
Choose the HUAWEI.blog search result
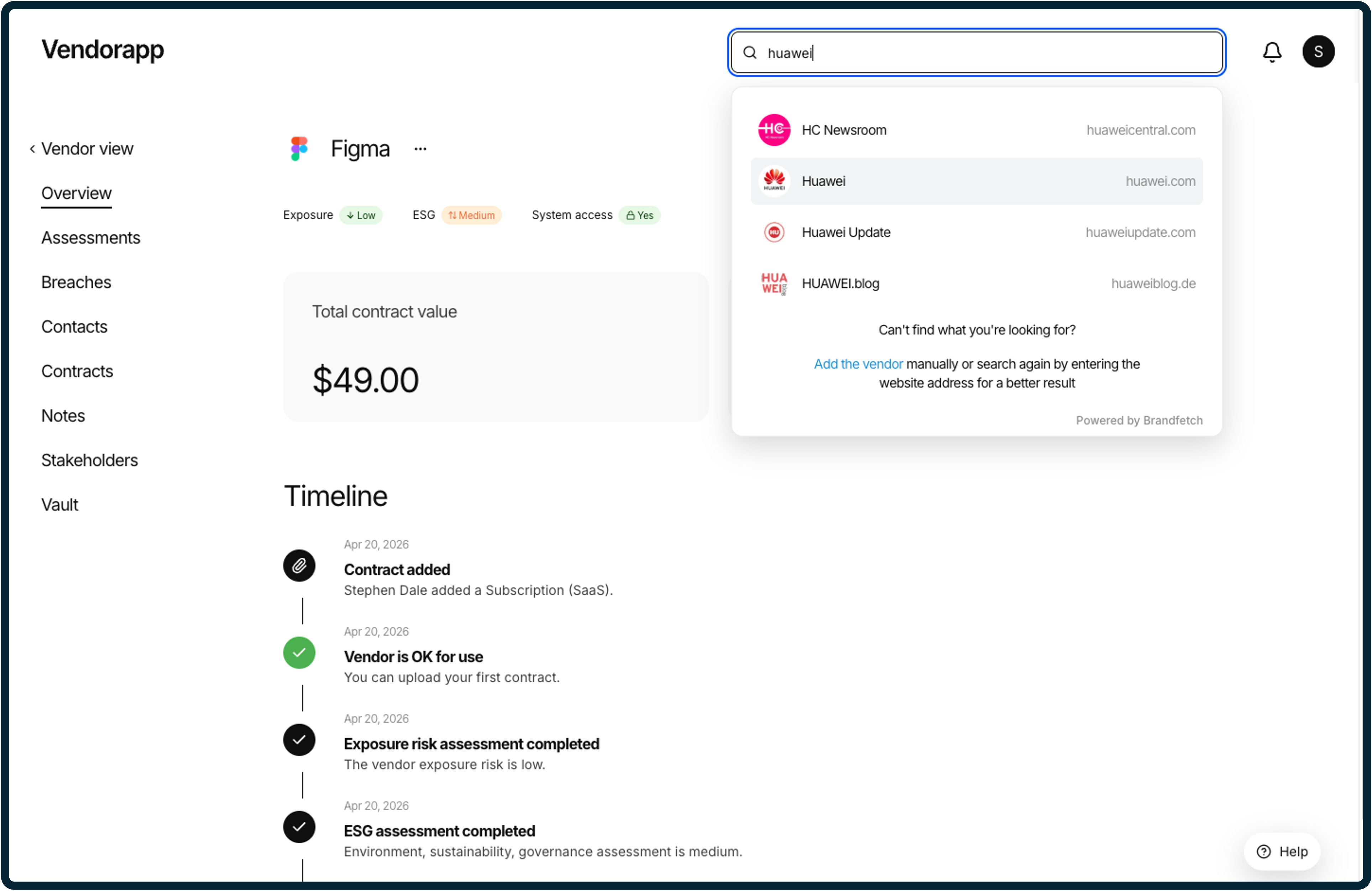click(976, 284)
